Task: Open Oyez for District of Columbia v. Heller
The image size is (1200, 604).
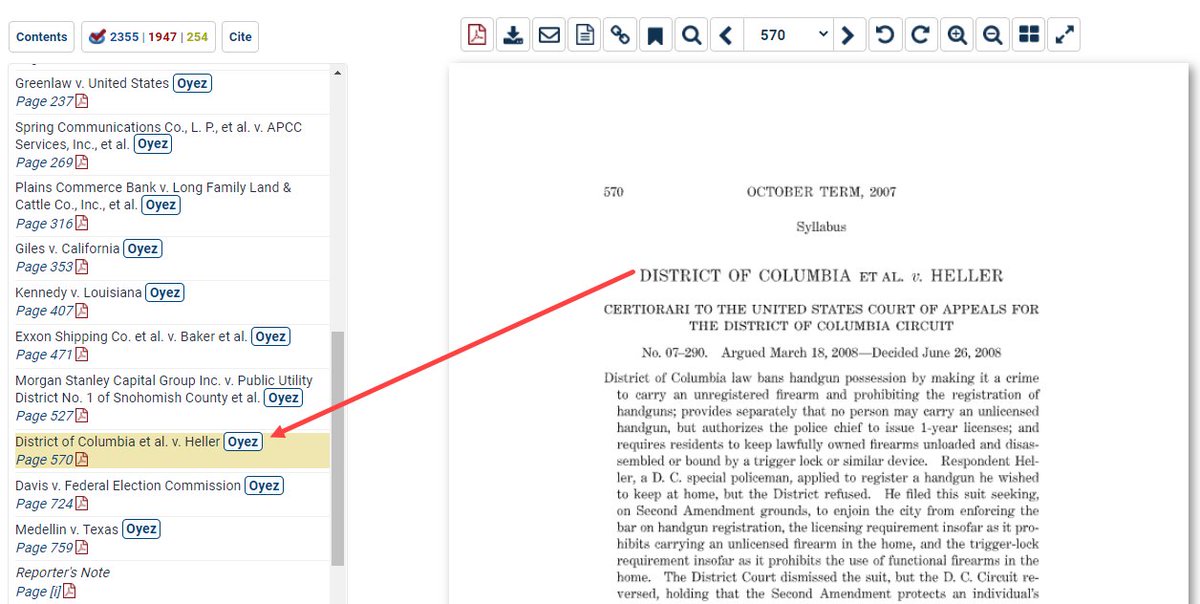Action: coord(243,441)
